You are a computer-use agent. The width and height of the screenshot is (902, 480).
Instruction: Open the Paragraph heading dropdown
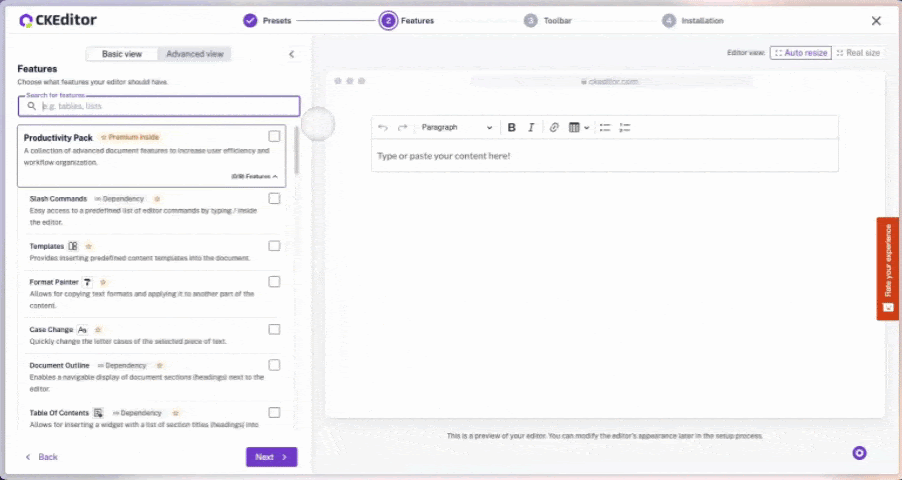(456, 128)
